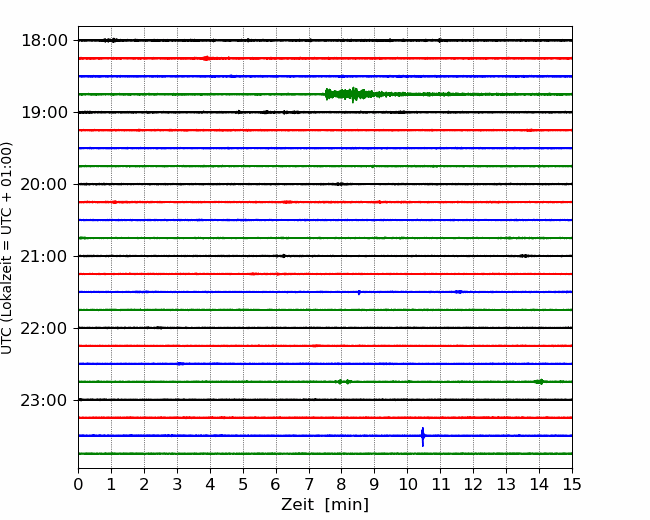
Task: Click the small blue spike near minute 8.5
Action: [359, 292]
